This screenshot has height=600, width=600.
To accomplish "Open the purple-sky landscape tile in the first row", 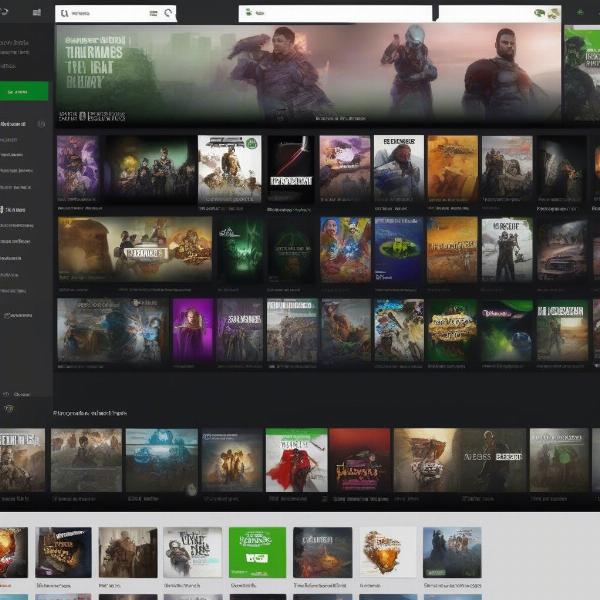I will click(345, 169).
